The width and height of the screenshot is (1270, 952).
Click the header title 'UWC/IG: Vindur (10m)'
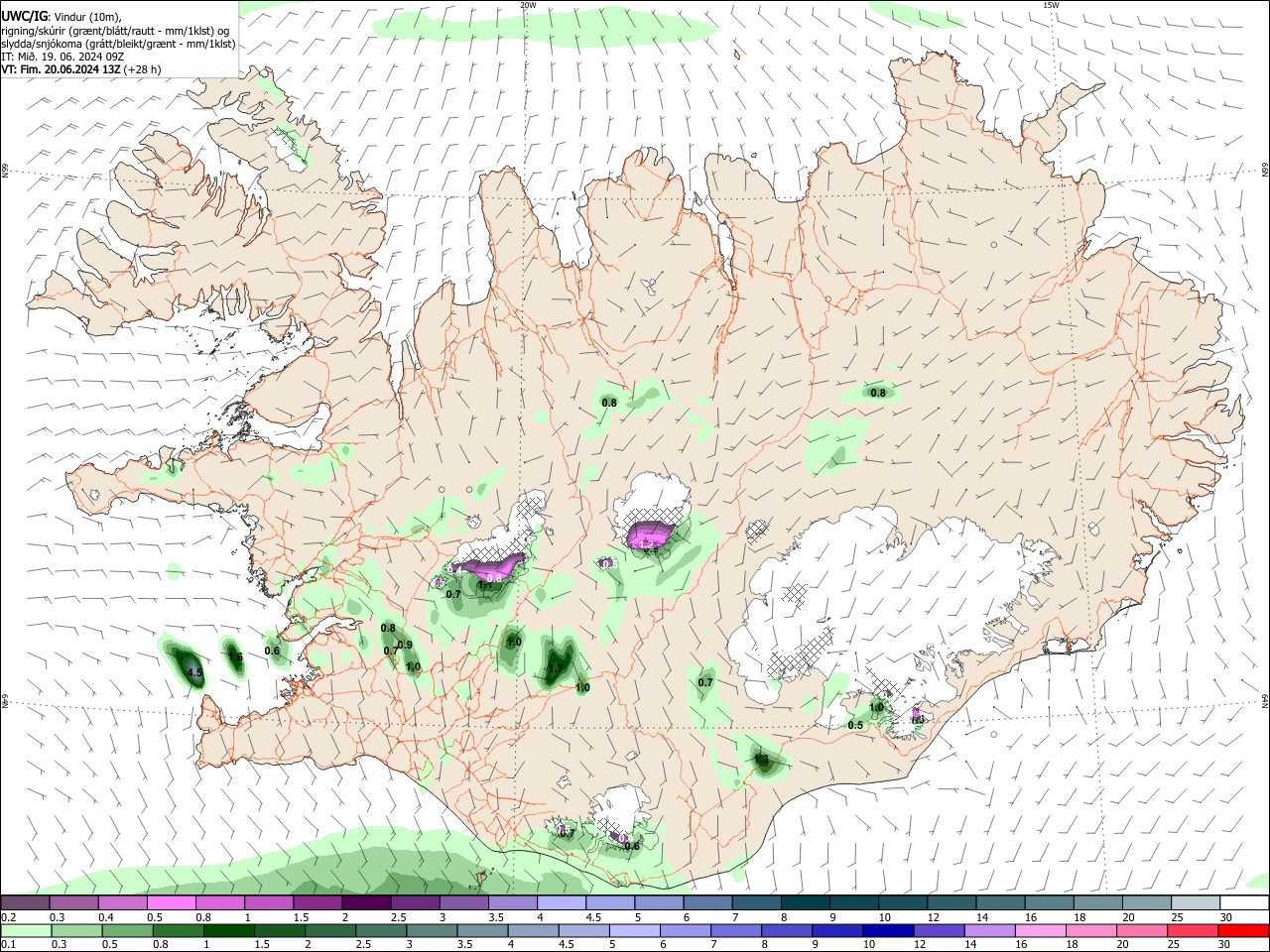(62, 17)
